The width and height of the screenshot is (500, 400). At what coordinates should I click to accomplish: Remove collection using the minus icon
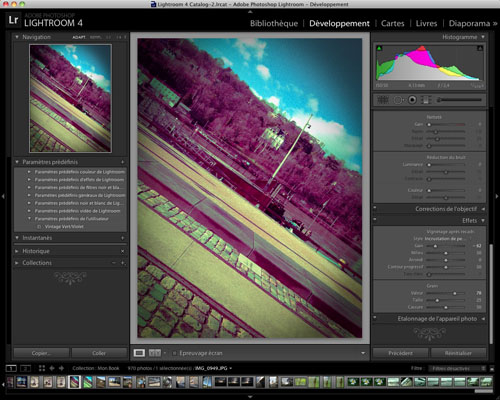[114, 263]
